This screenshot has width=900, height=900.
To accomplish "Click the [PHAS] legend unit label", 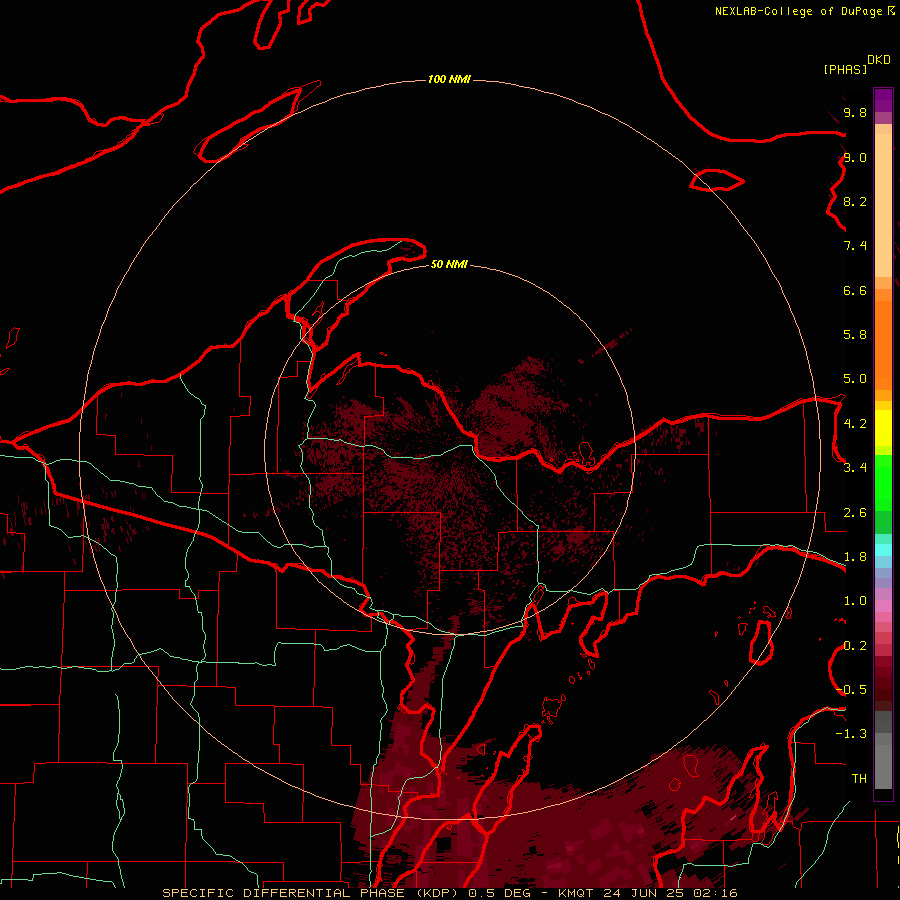I will click(x=845, y=69).
